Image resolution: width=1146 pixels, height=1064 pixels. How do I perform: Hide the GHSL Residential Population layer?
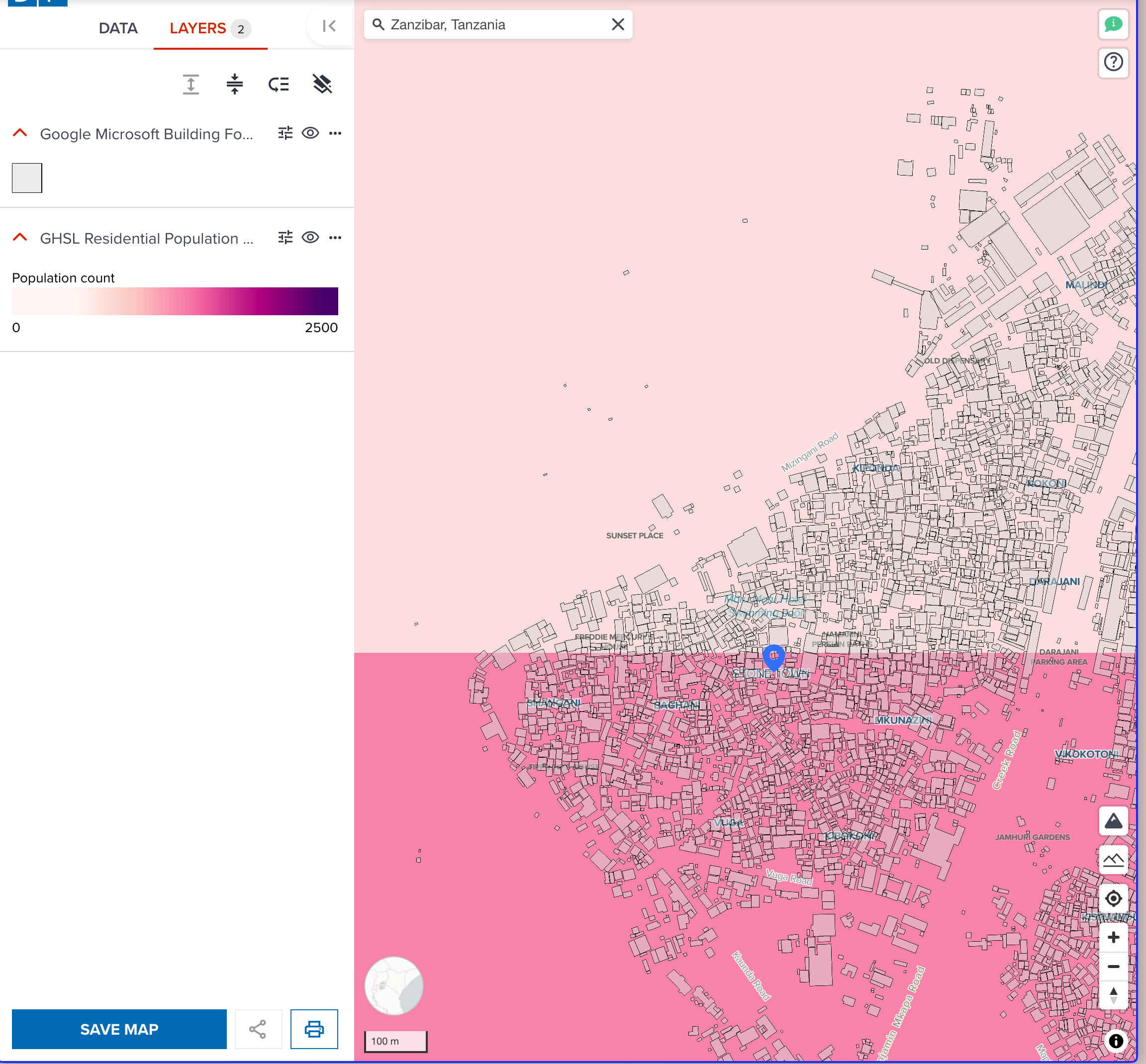[310, 237]
